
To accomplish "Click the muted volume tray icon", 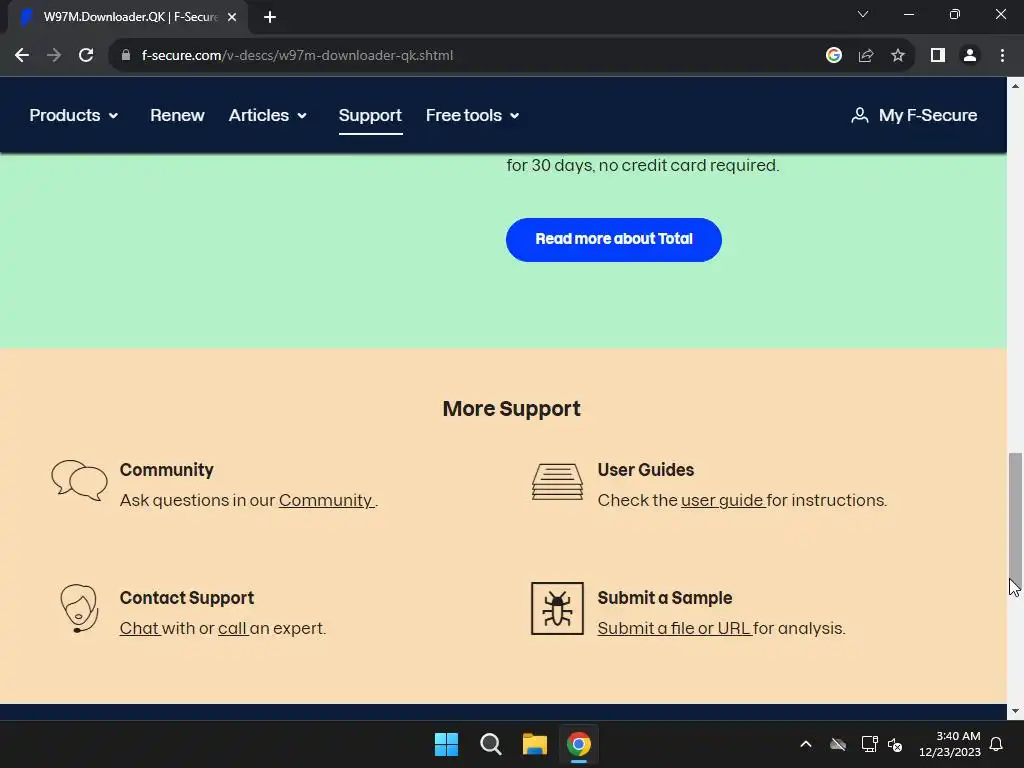I will [895, 744].
